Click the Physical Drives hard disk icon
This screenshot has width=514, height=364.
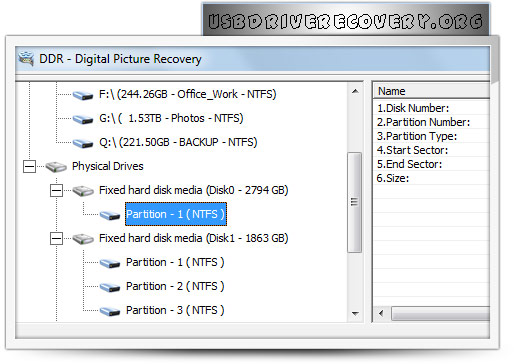click(x=56, y=167)
